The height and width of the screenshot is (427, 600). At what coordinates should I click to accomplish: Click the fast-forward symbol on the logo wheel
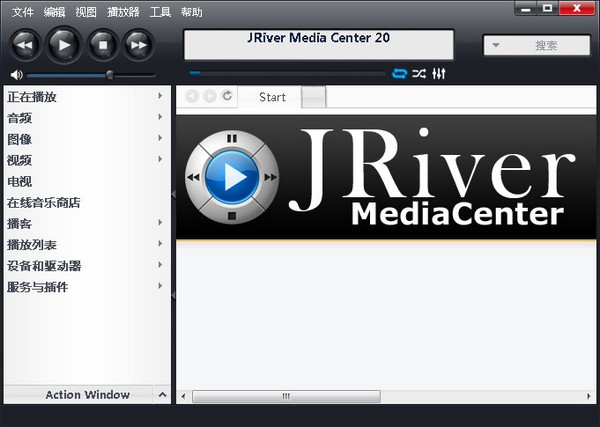coord(271,177)
